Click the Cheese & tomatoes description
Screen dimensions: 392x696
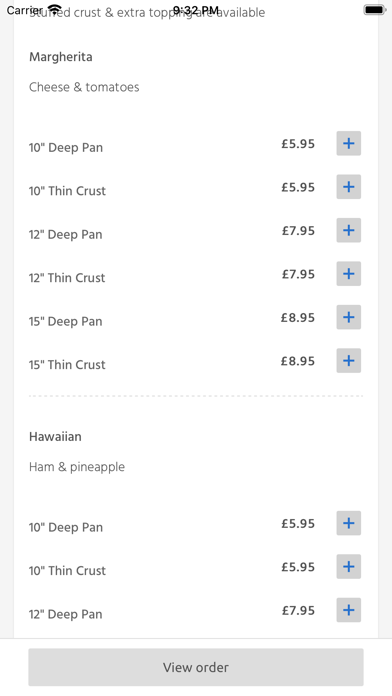(x=84, y=87)
